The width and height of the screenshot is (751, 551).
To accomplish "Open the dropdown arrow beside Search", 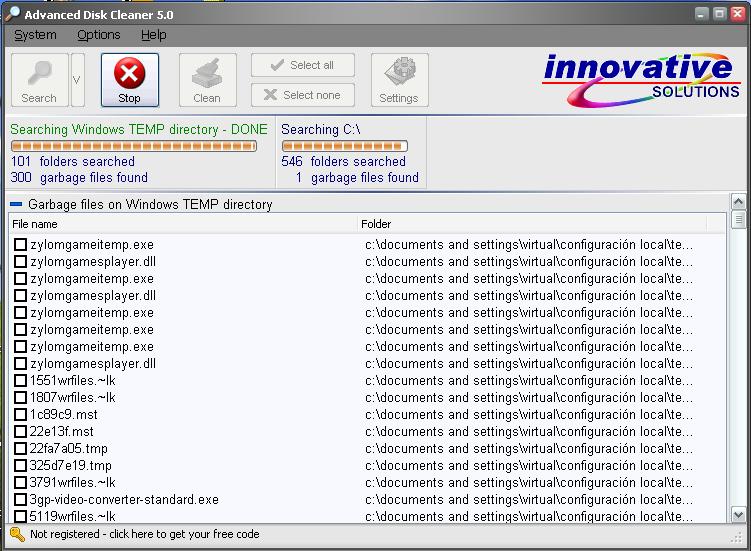I will pyautogui.click(x=78, y=80).
